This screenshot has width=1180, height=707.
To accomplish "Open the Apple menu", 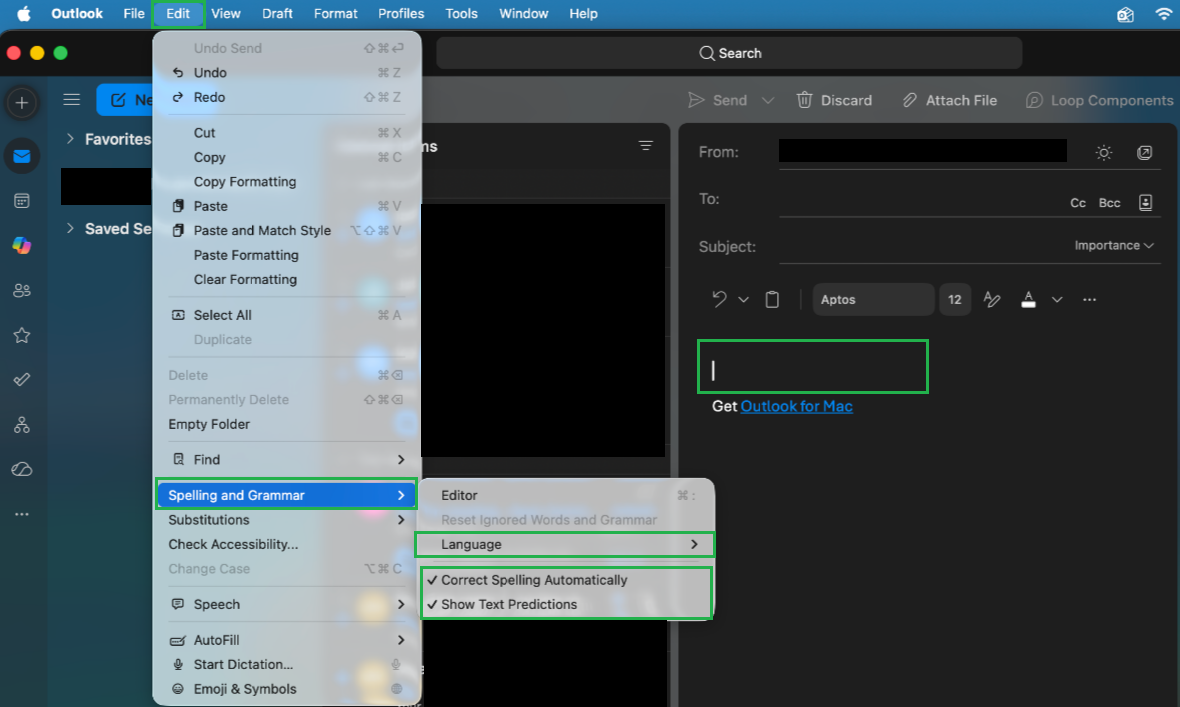I will 23,14.
